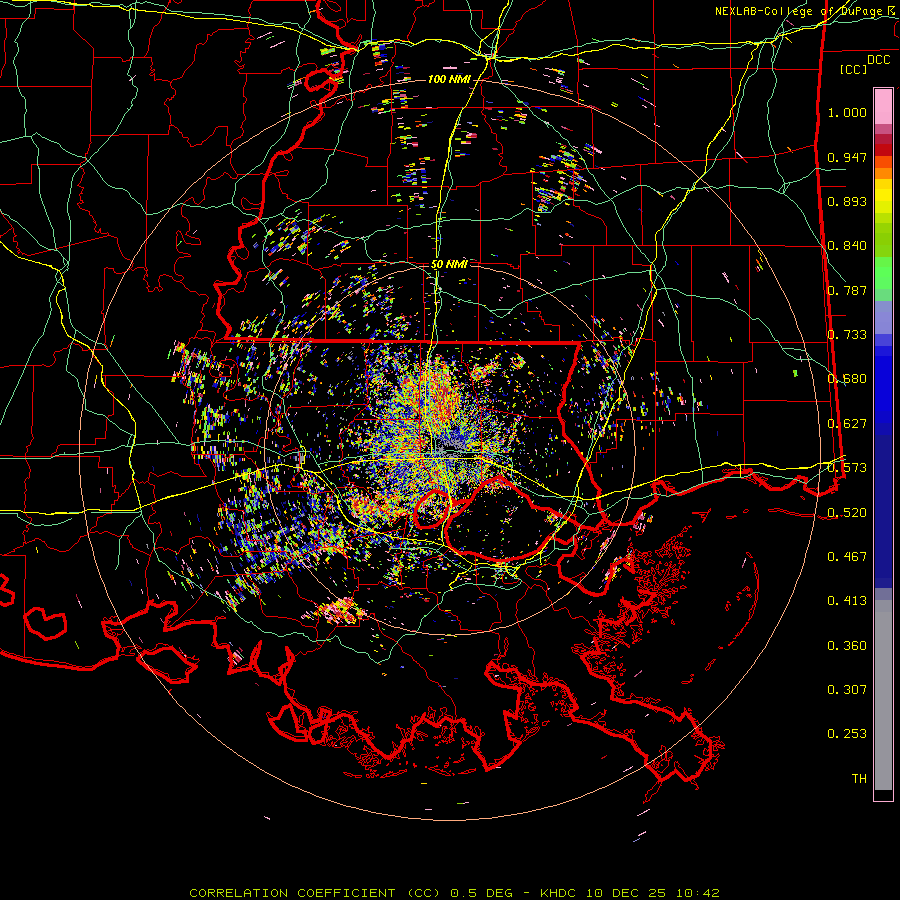Image resolution: width=900 pixels, height=900 pixels.
Task: Click the 0.413 legend value
Action: tap(847, 601)
